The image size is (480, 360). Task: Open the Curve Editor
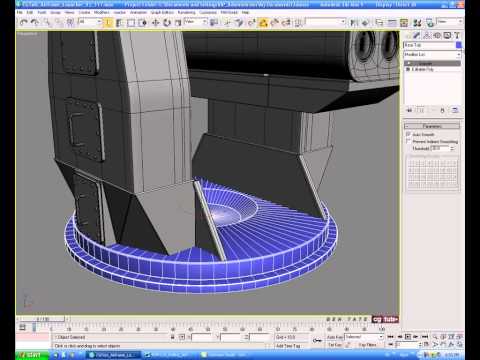(x=392, y=23)
